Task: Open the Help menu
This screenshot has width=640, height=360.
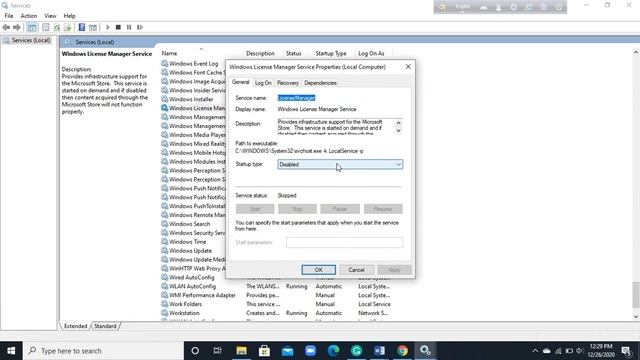Action: pyautogui.click(x=69, y=16)
